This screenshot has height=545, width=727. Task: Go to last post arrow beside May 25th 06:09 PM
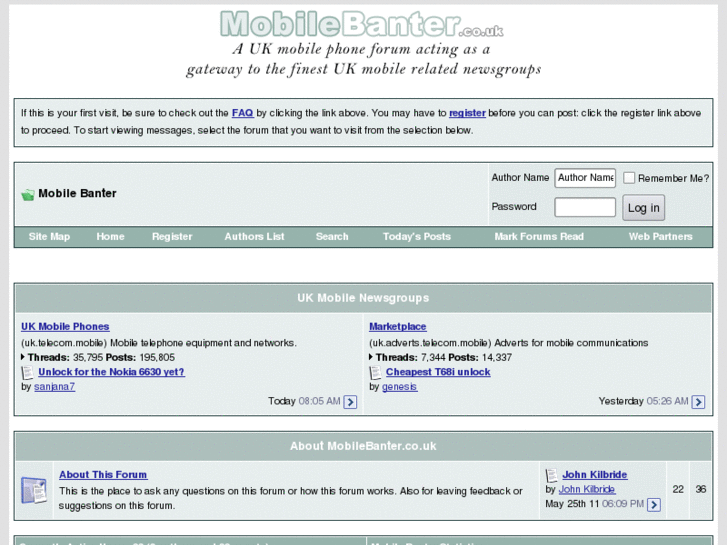pos(654,505)
